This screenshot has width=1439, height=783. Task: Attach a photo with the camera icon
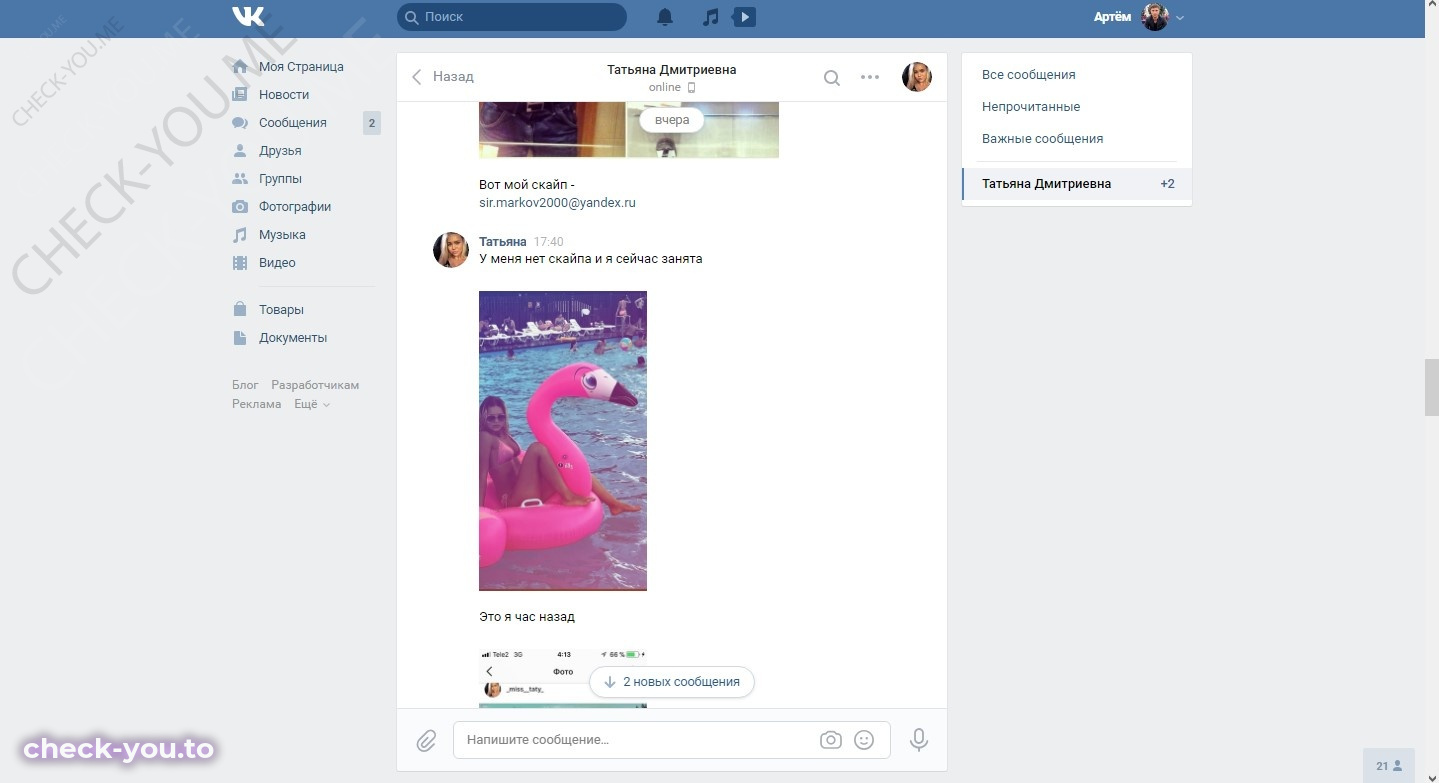click(830, 740)
